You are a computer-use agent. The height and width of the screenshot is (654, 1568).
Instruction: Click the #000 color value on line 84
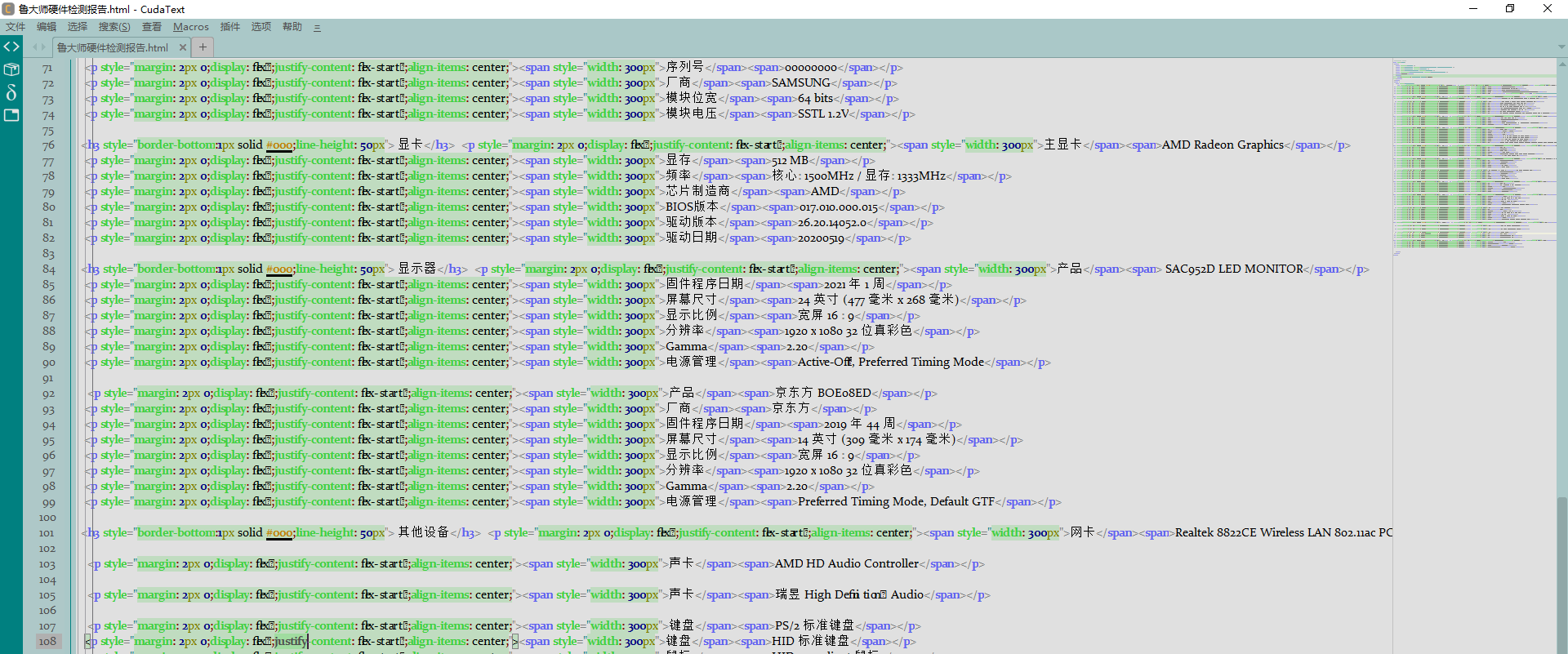[x=279, y=269]
